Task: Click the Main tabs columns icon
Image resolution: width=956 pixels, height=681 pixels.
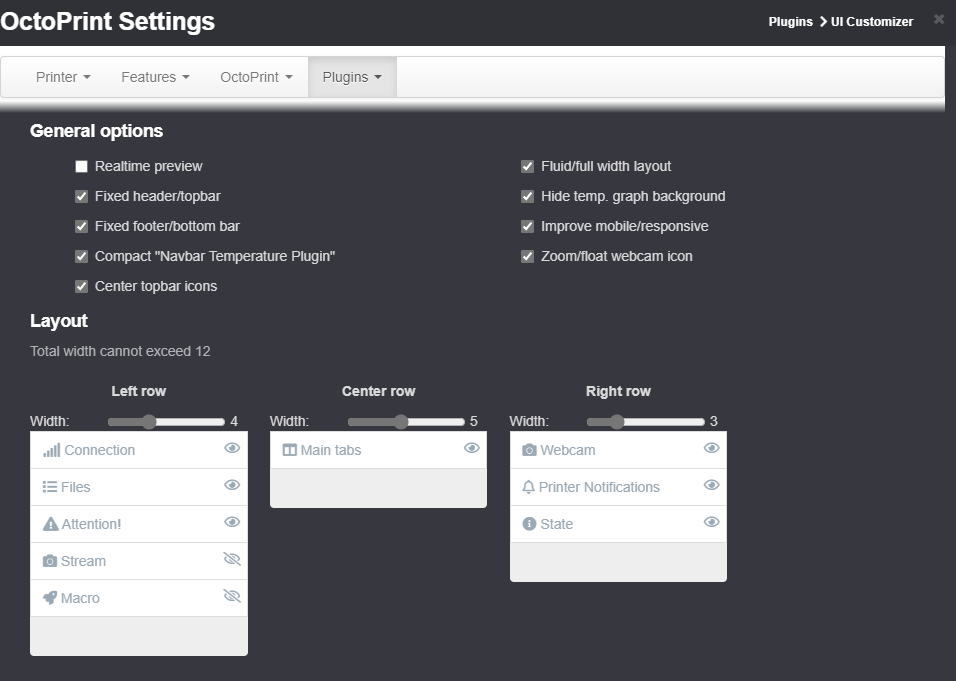Action: (x=290, y=451)
